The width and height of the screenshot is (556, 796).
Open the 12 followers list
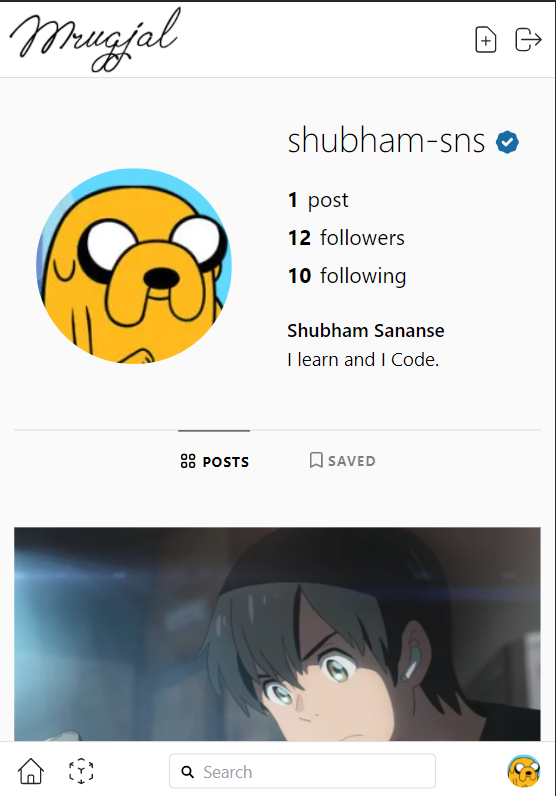(x=346, y=238)
